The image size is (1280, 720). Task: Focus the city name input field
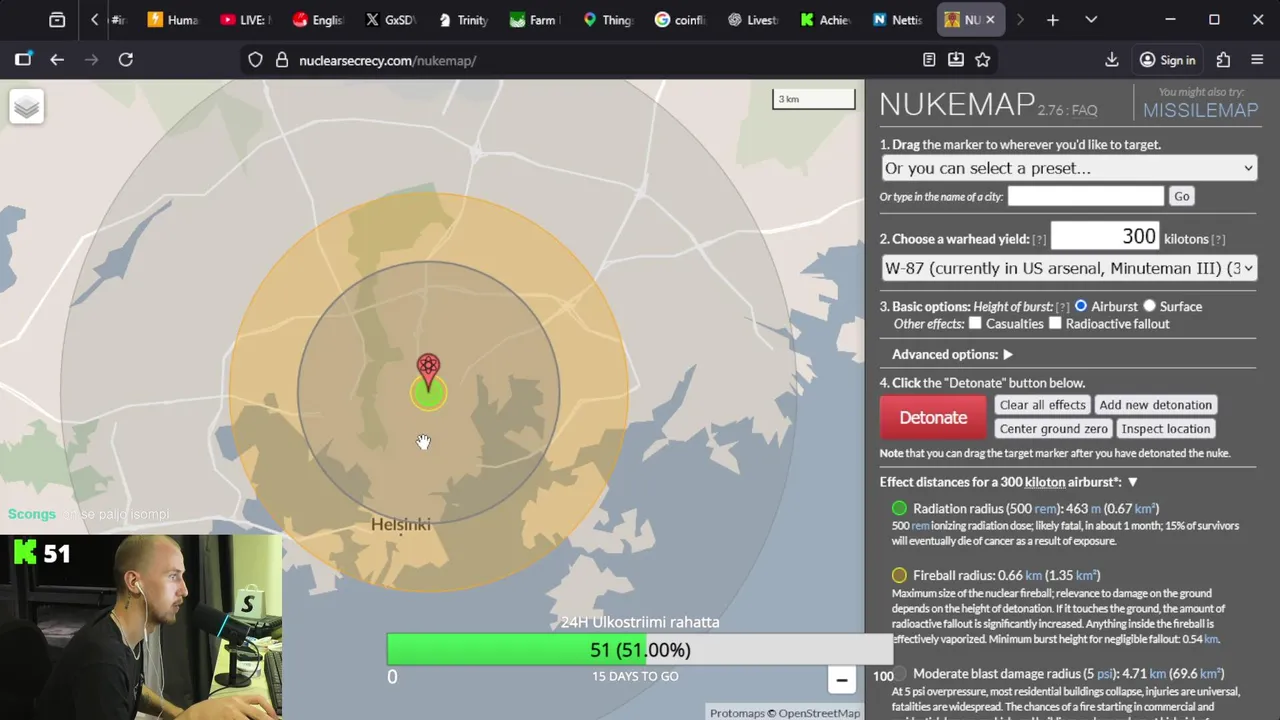click(1086, 196)
